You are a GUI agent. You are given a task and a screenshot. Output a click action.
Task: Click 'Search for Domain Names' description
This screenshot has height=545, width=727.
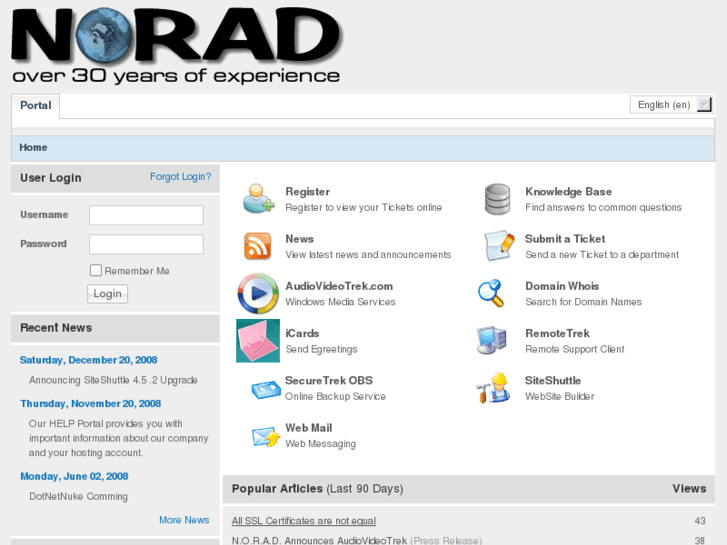click(583, 302)
